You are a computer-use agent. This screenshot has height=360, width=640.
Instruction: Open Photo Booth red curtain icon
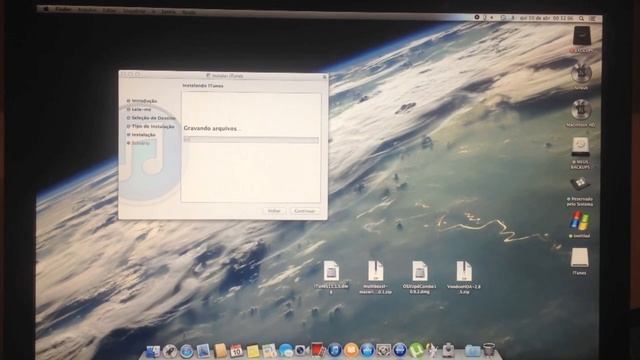click(318, 350)
